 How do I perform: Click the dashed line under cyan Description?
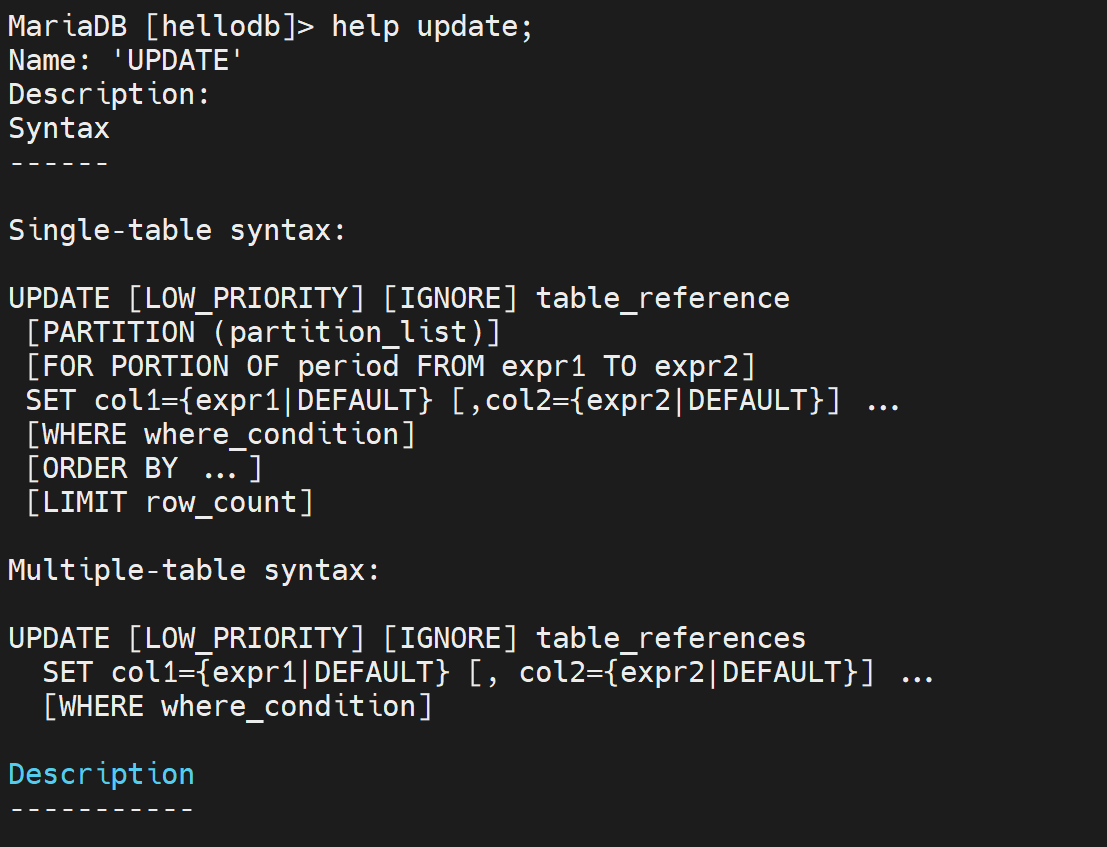101,808
